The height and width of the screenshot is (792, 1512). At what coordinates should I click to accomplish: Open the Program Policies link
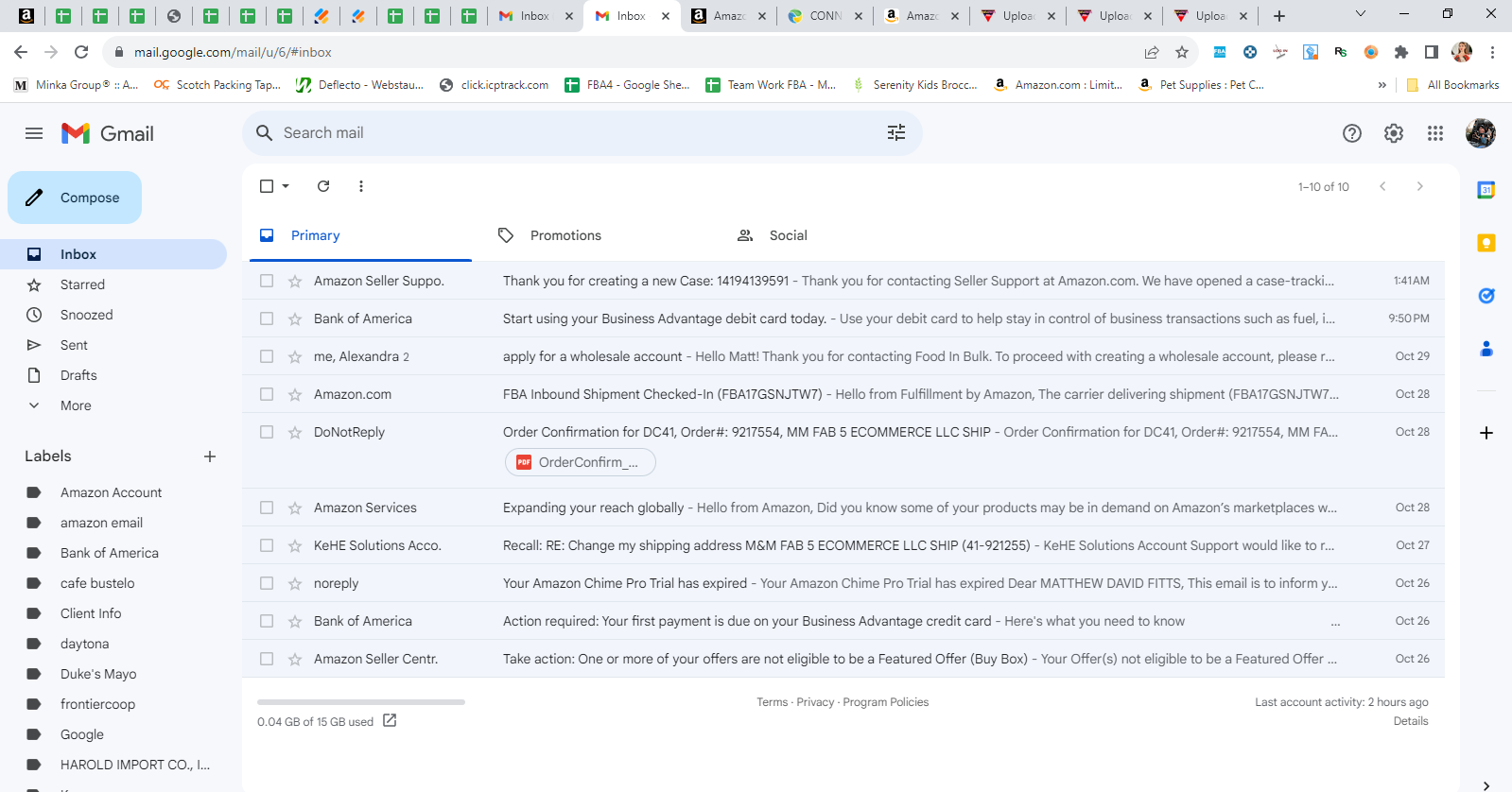886,702
